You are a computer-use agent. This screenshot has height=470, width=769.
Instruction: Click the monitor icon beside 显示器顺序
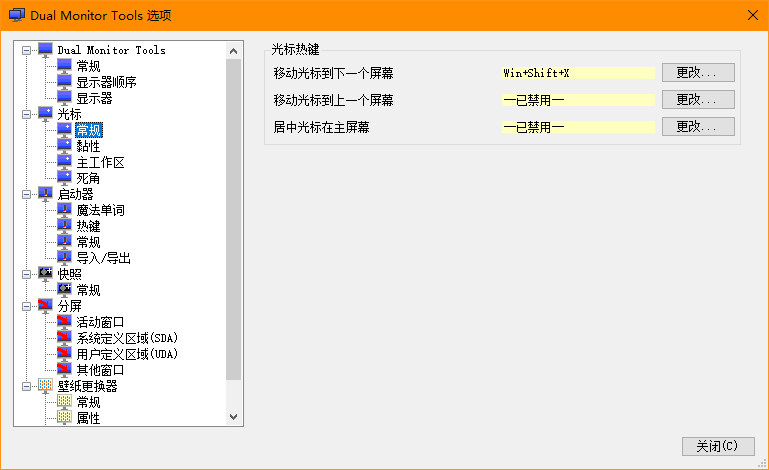point(65,82)
